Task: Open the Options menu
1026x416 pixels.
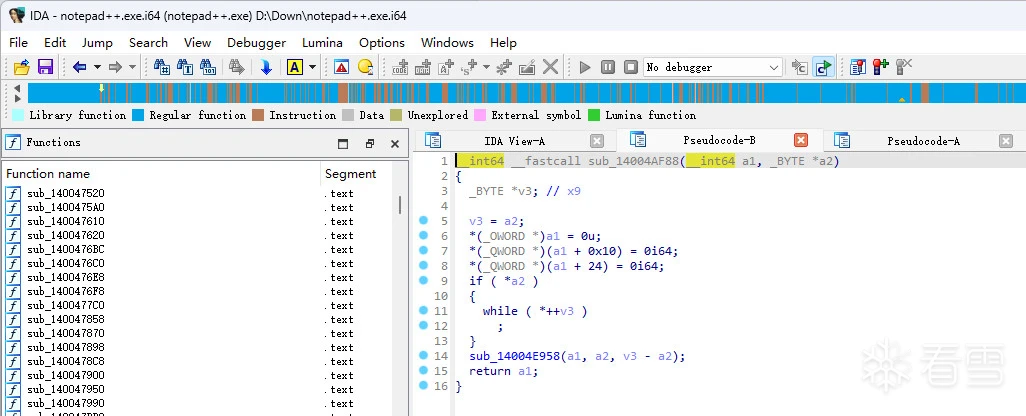Action: coord(381,43)
